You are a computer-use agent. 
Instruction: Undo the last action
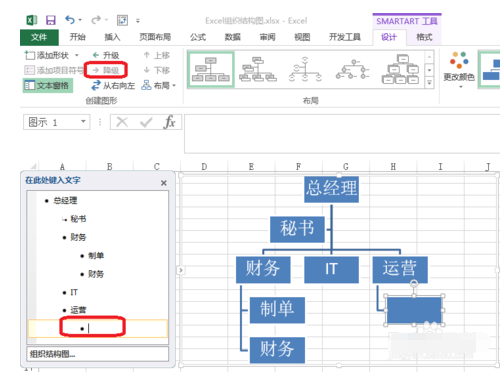point(70,20)
